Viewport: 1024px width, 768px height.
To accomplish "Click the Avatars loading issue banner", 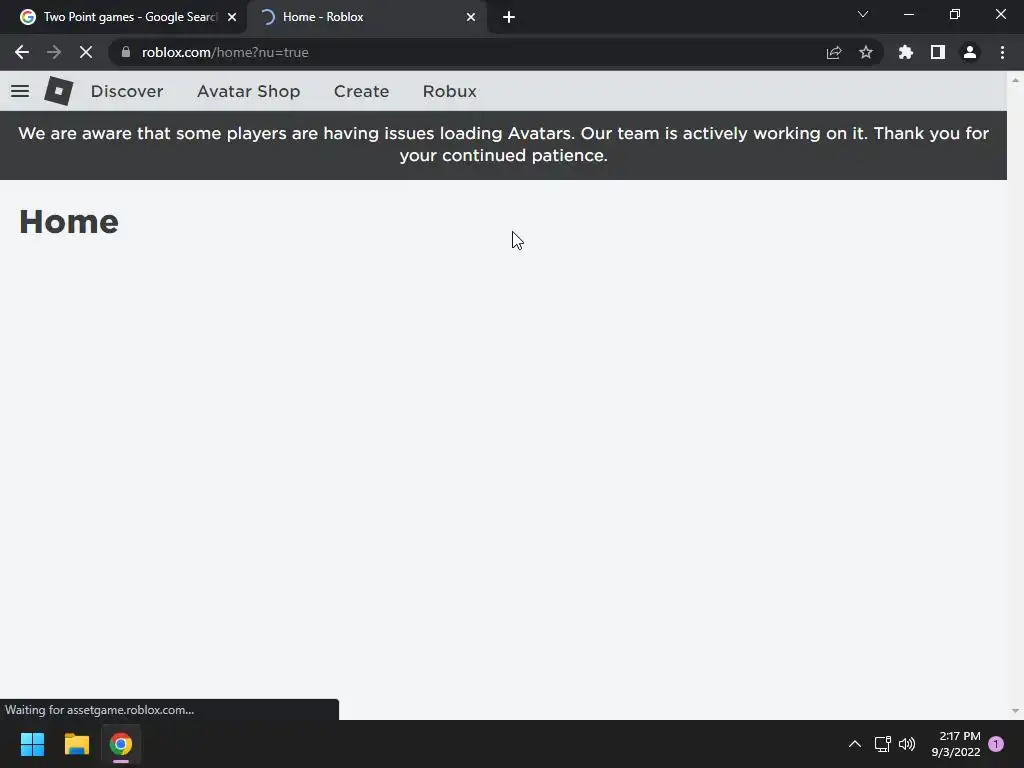I will (x=504, y=145).
